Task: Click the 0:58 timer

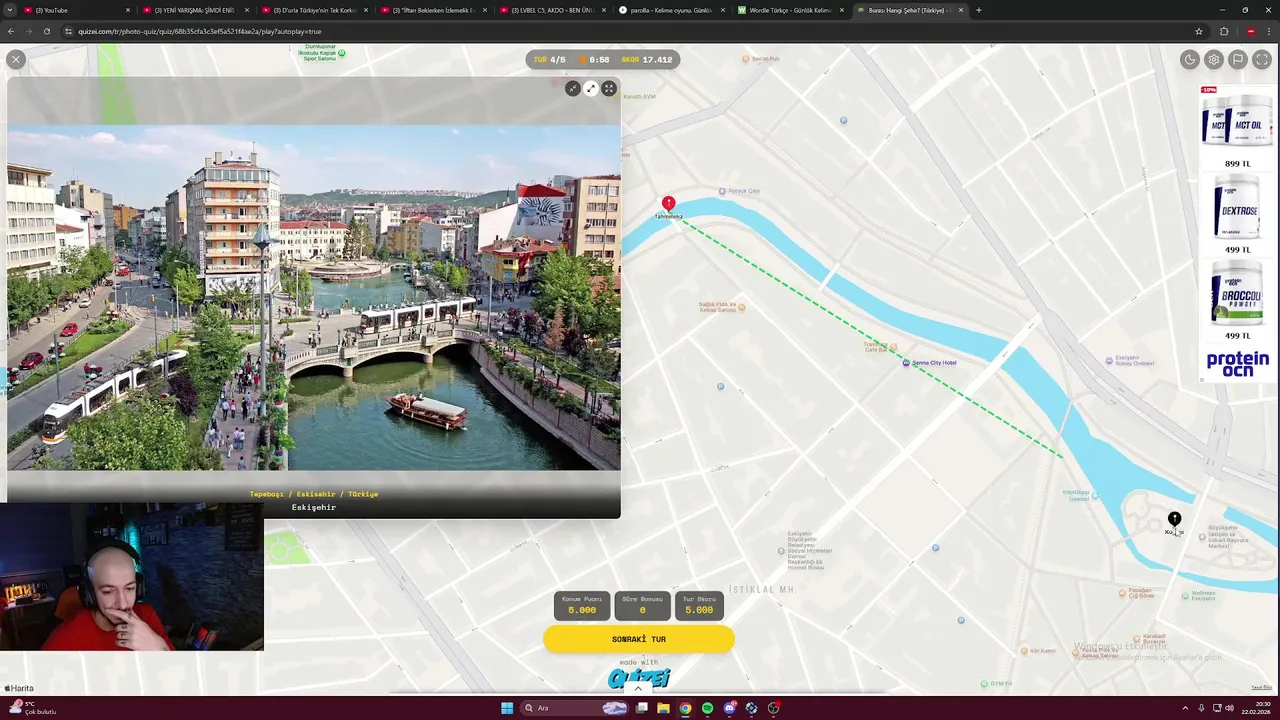Action: (594, 60)
